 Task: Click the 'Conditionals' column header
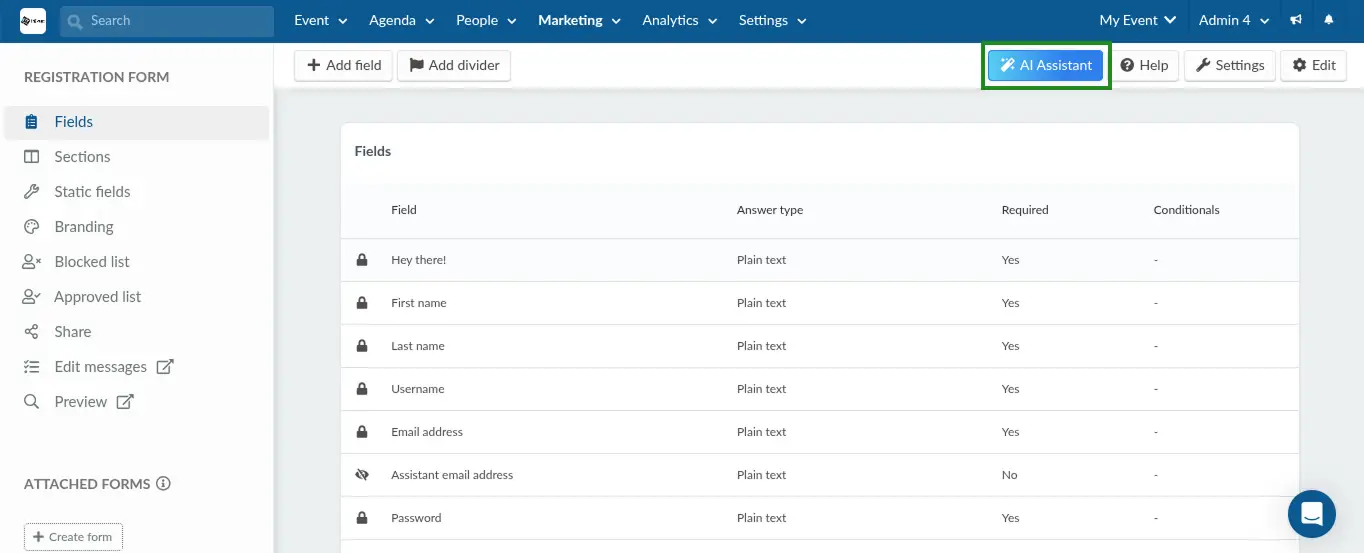pyautogui.click(x=1186, y=210)
